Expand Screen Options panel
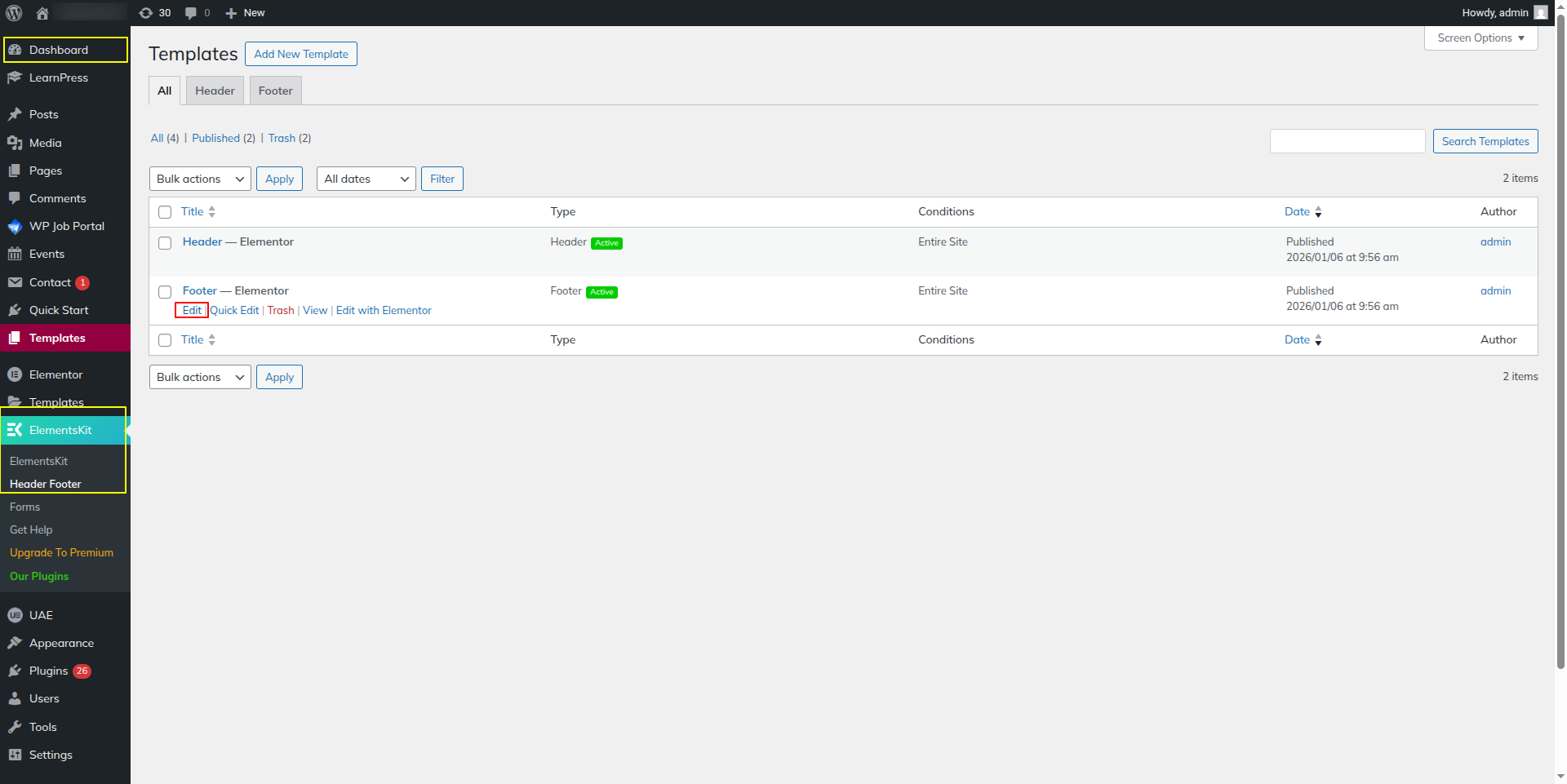 click(1480, 38)
